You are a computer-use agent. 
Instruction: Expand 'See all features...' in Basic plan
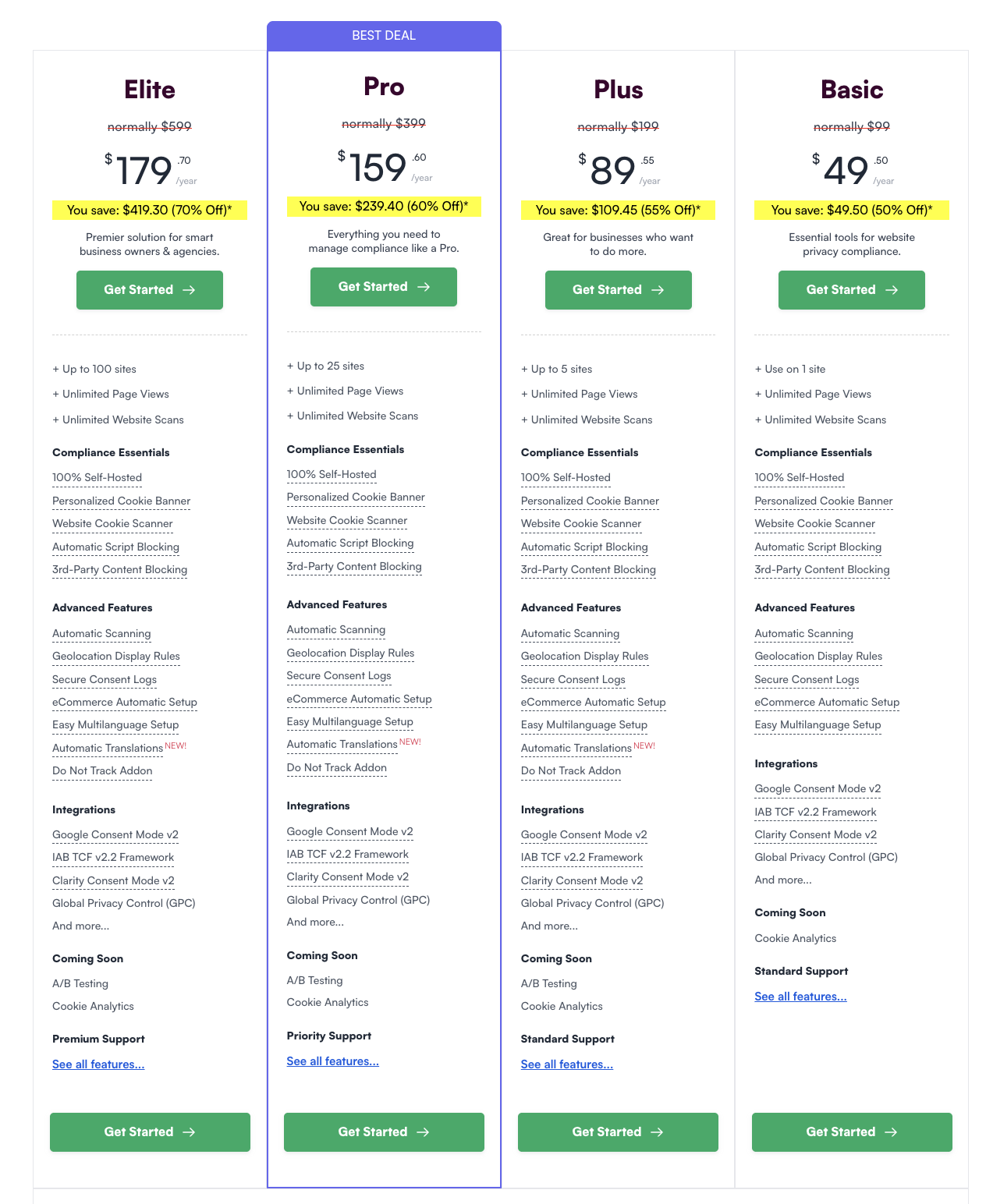click(x=800, y=997)
